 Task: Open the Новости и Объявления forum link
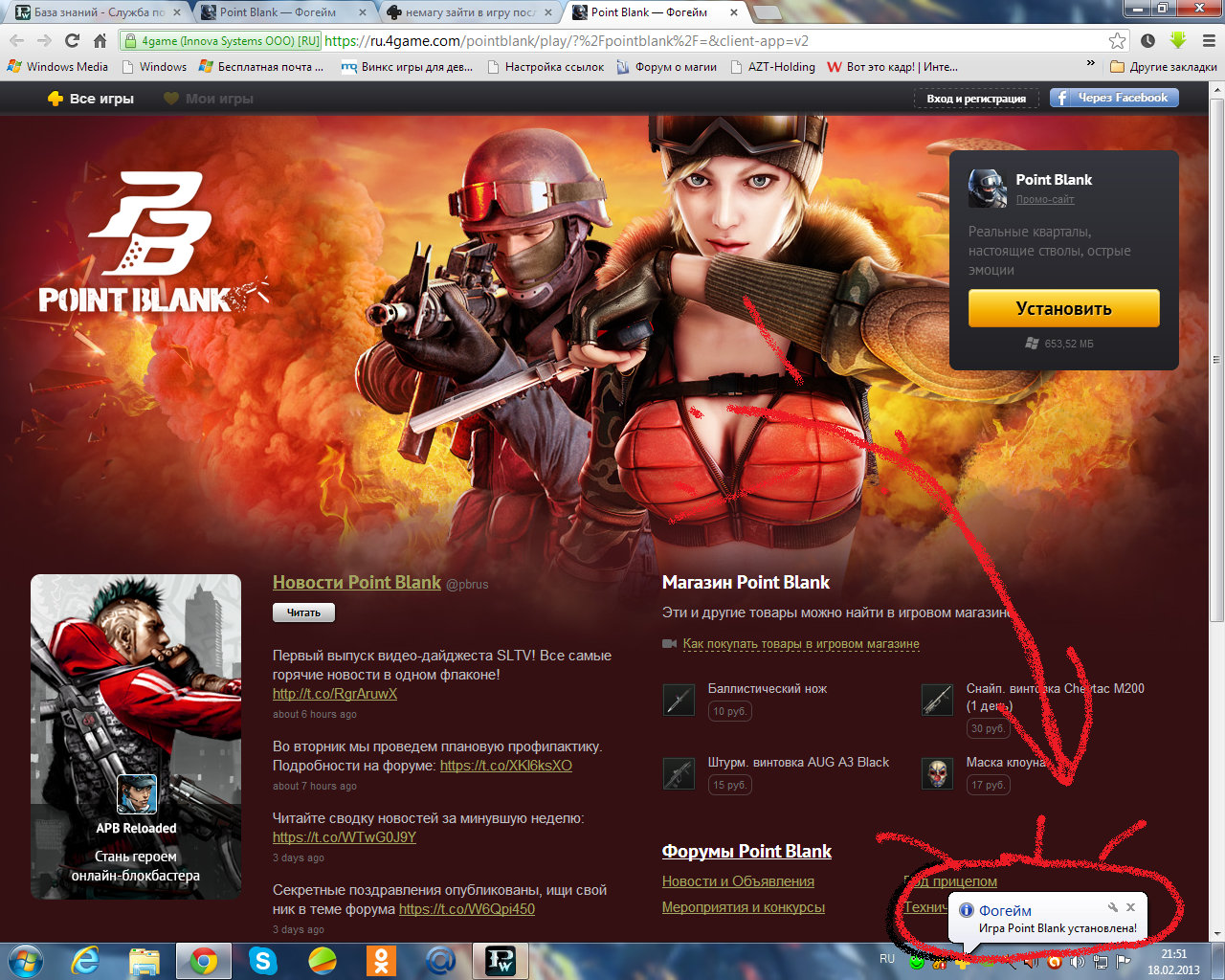pyautogui.click(x=738, y=881)
